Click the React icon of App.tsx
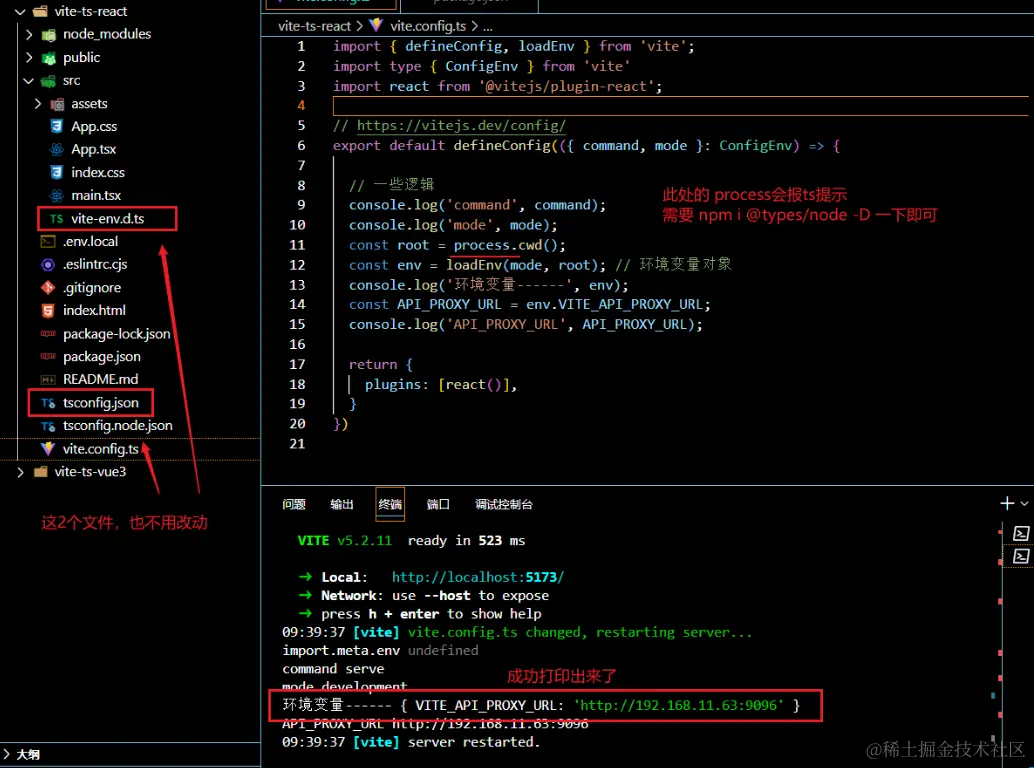 (57, 150)
